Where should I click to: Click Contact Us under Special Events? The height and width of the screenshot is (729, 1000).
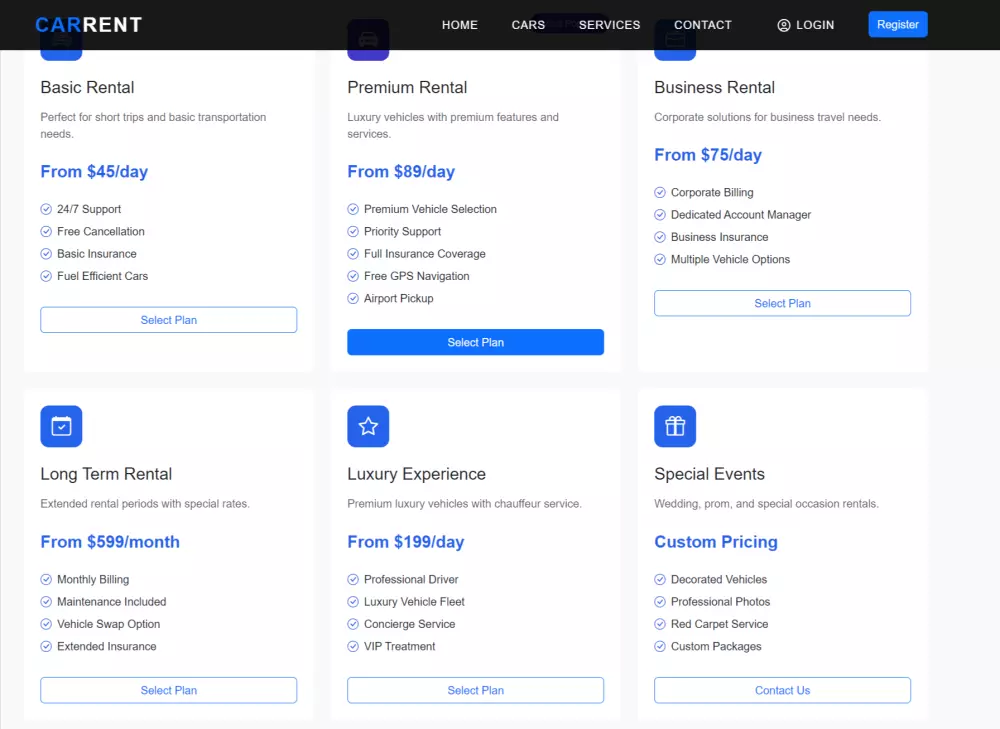coord(782,690)
